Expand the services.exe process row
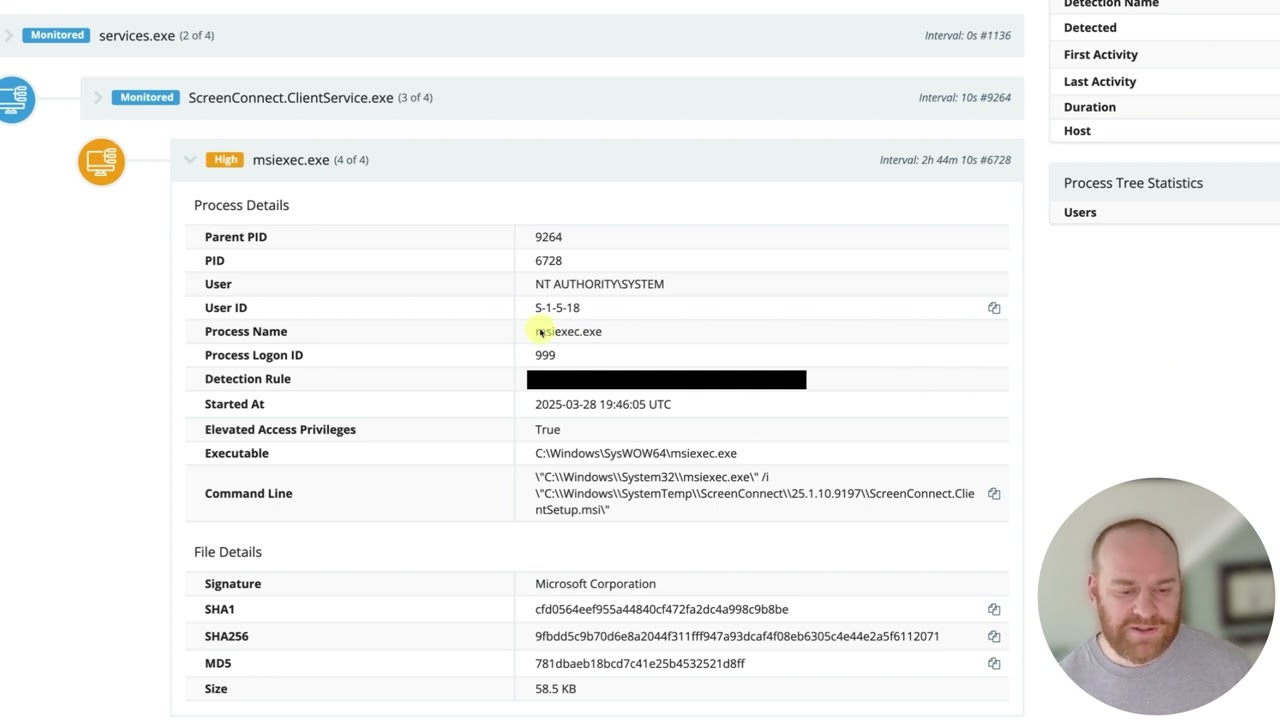This screenshot has width=1280, height=720. point(8,36)
